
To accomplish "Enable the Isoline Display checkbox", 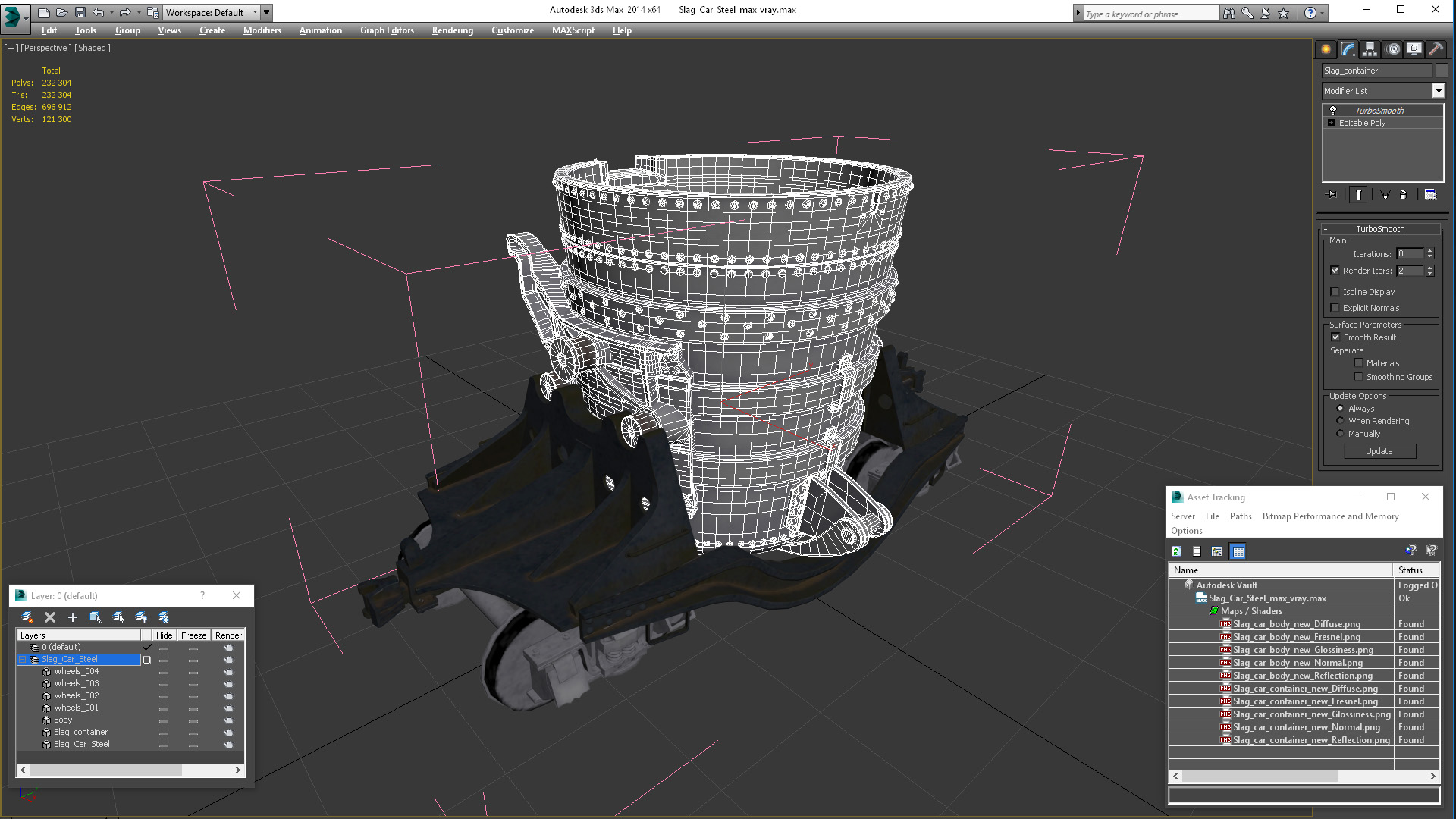I will [1335, 292].
